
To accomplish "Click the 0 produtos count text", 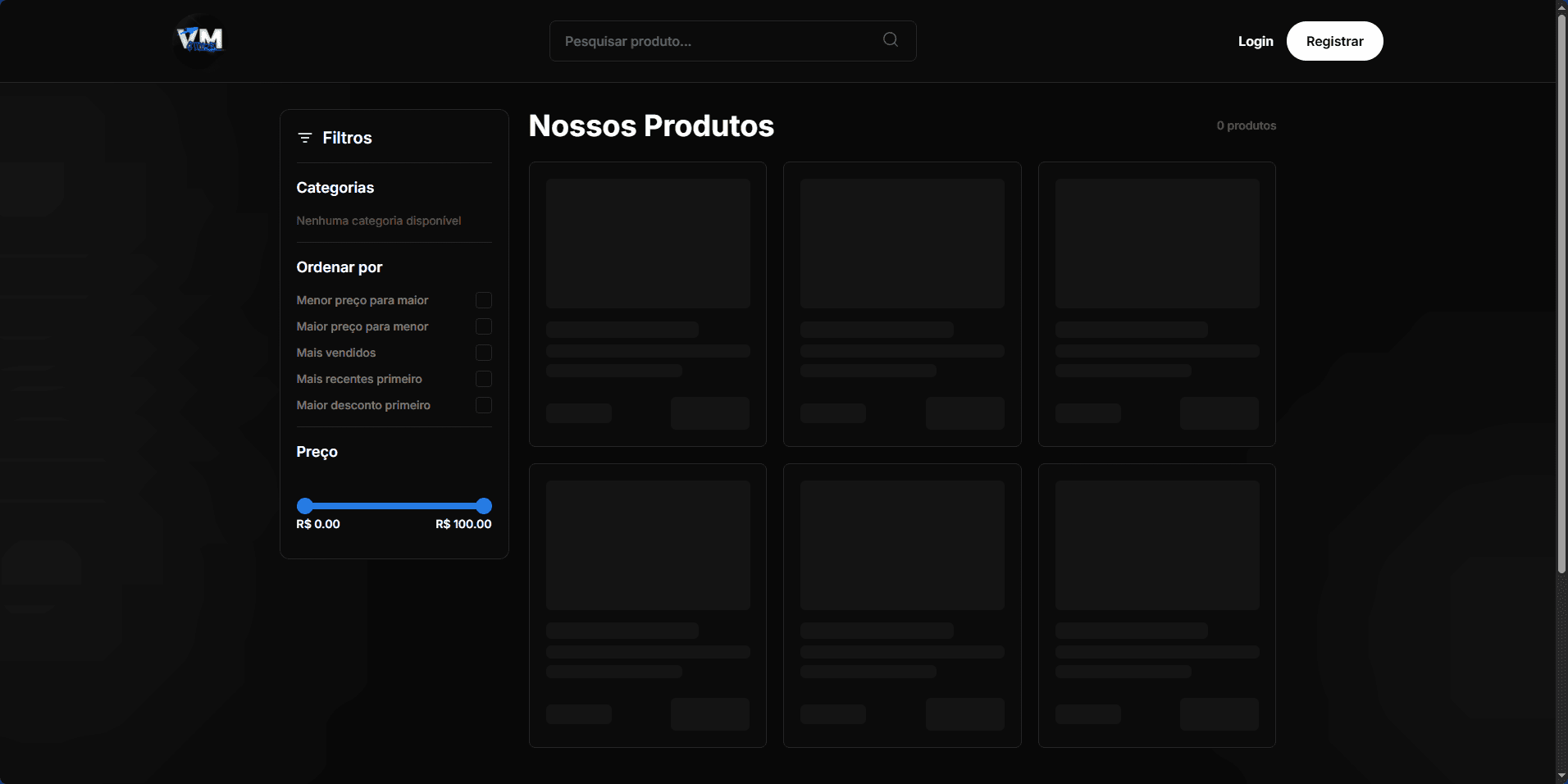I will click(x=1246, y=125).
